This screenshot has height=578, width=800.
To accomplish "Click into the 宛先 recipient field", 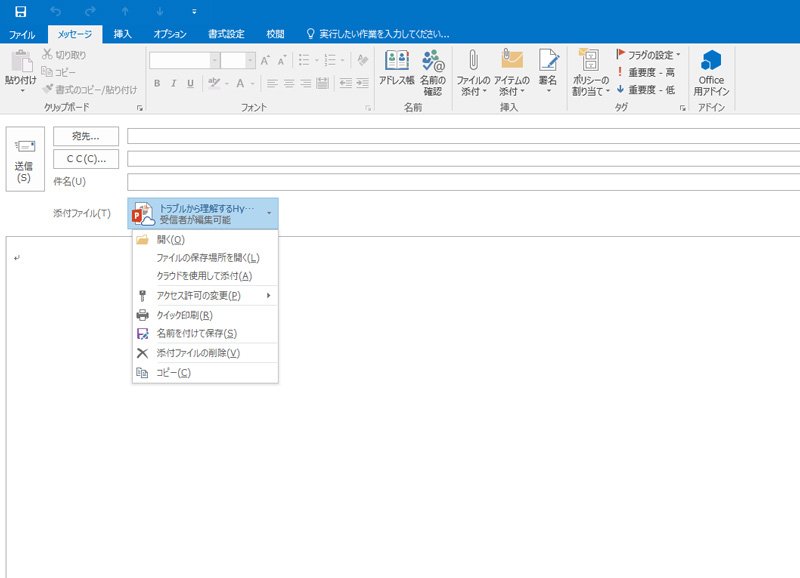I will 463,136.
